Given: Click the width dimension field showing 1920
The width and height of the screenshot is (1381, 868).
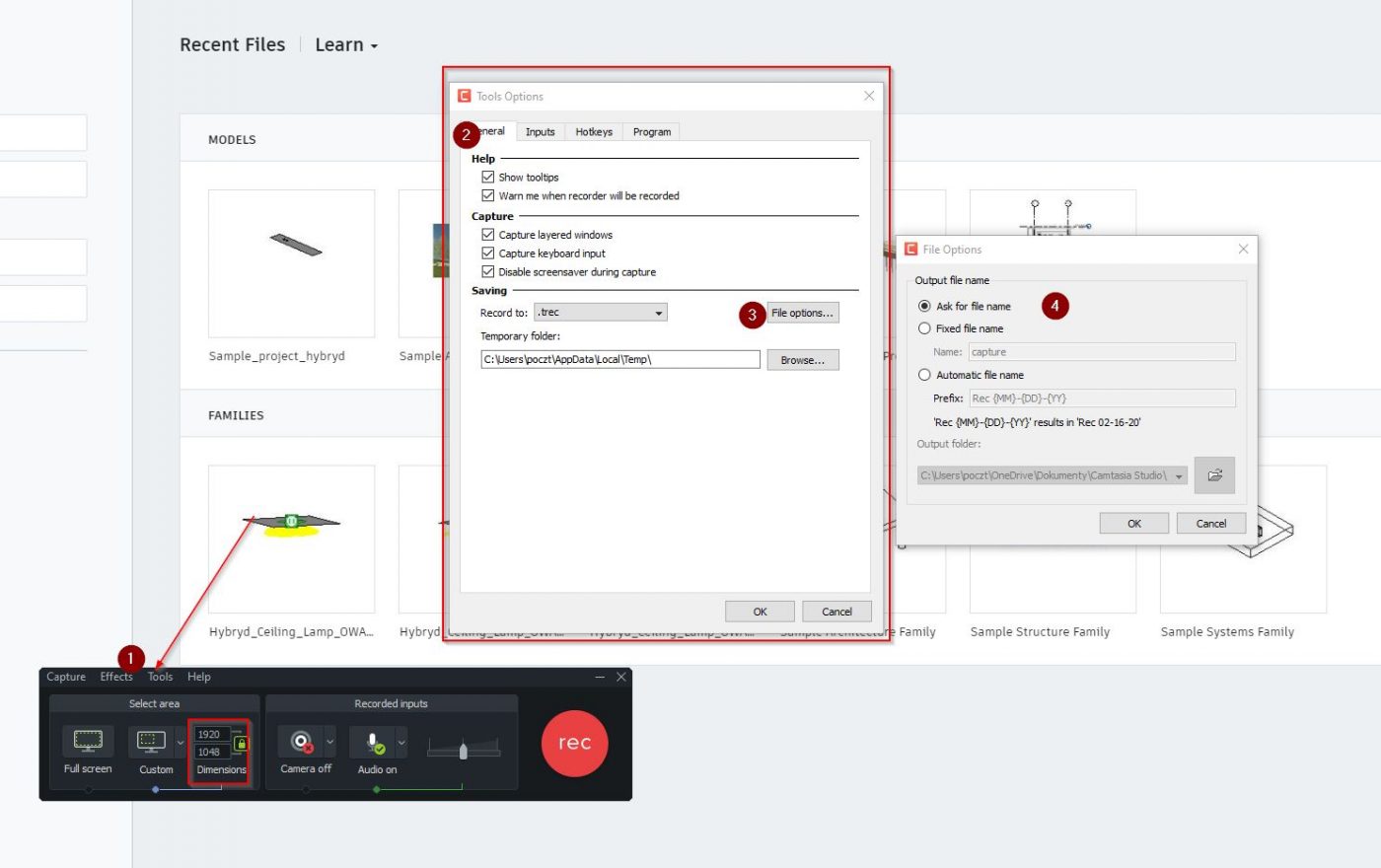Looking at the screenshot, I should coord(211,735).
